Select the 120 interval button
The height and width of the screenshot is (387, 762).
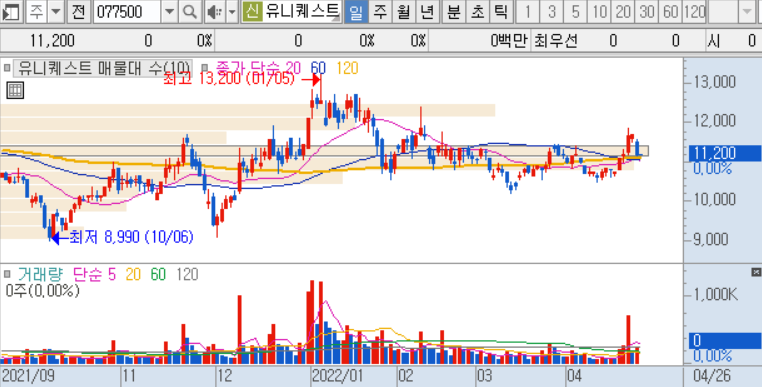(x=694, y=12)
